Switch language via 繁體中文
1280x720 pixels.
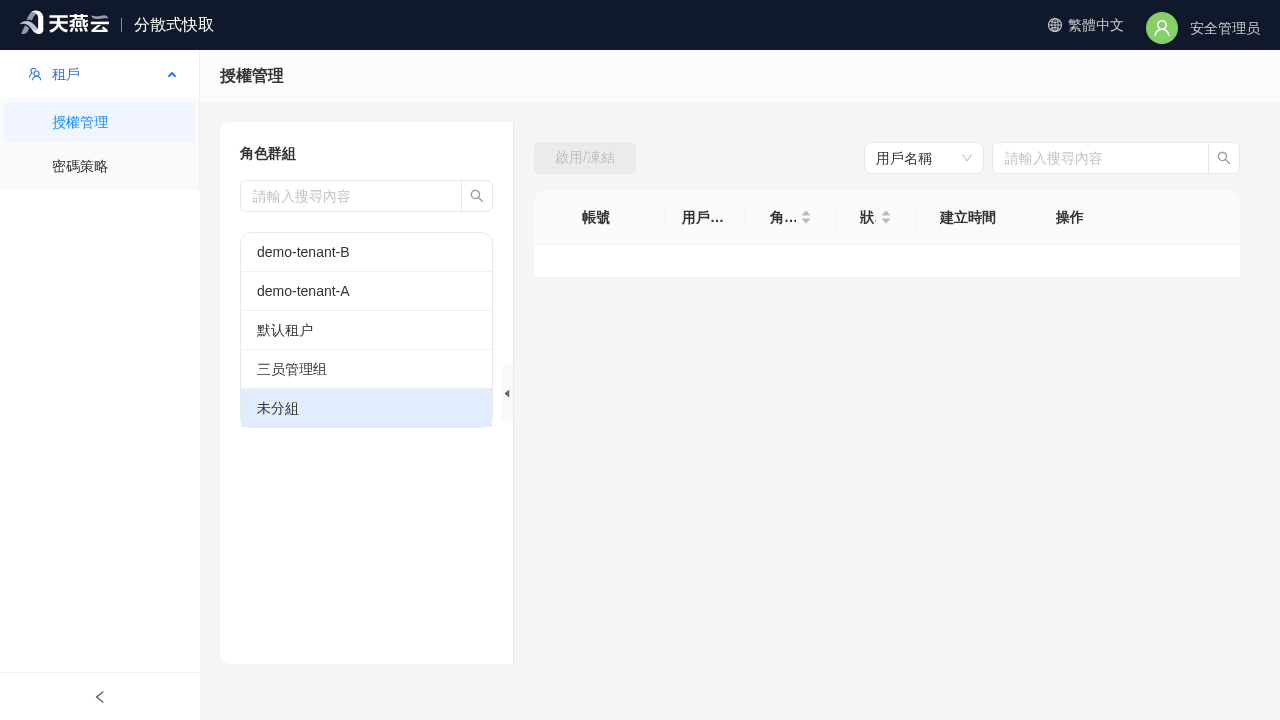point(1096,25)
